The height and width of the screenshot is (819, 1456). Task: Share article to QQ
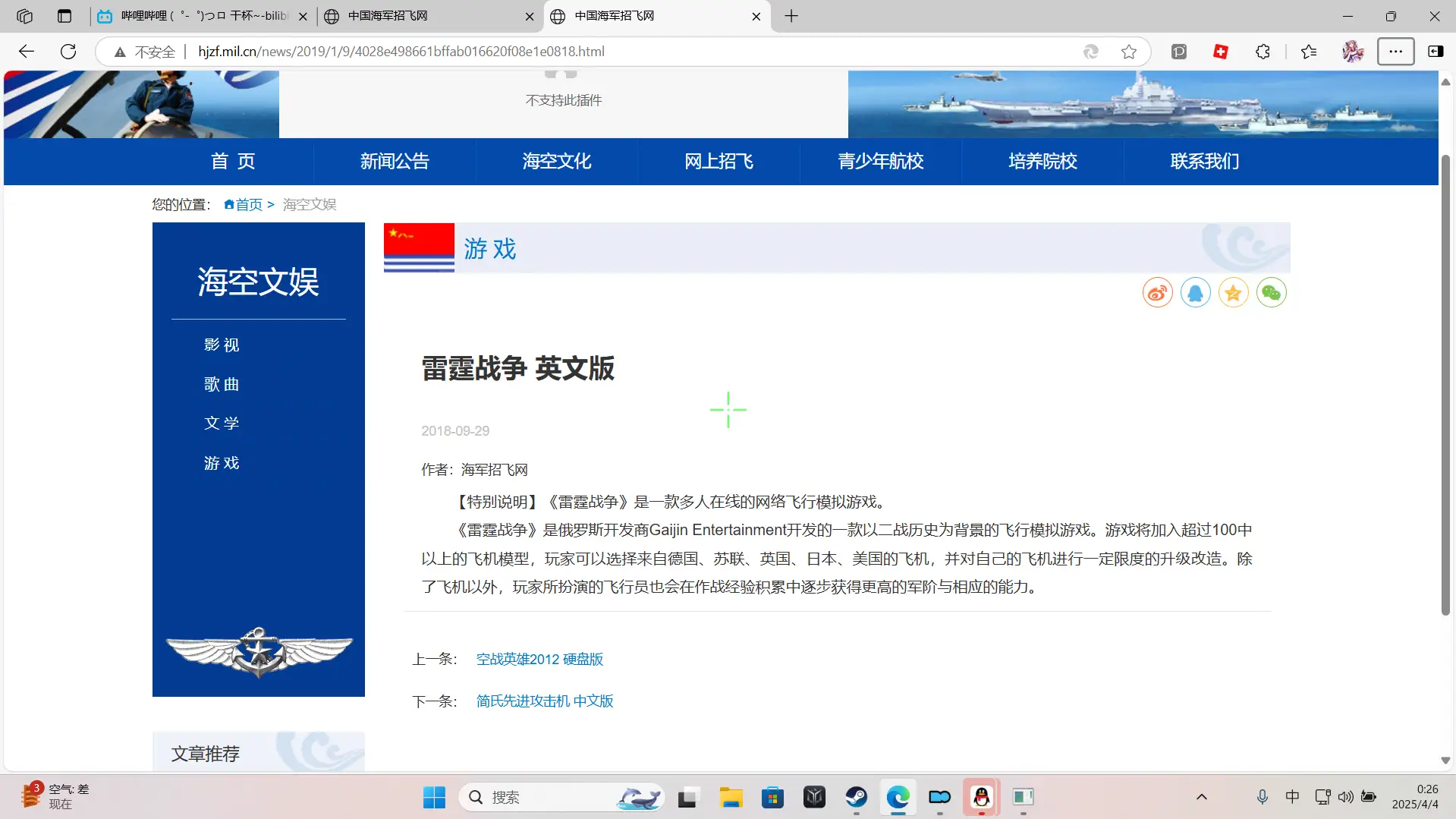tap(1195, 293)
